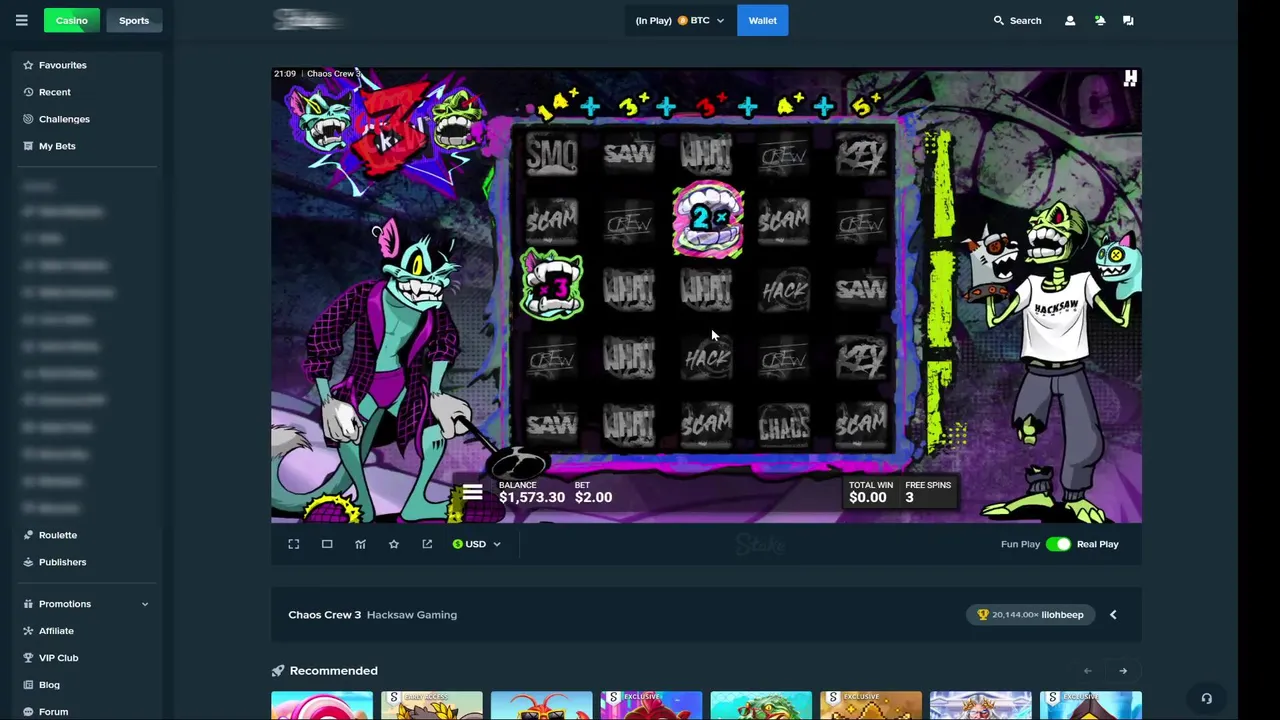This screenshot has width=1280, height=720.
Task: Open the notifications bell icon
Action: click(x=1100, y=20)
